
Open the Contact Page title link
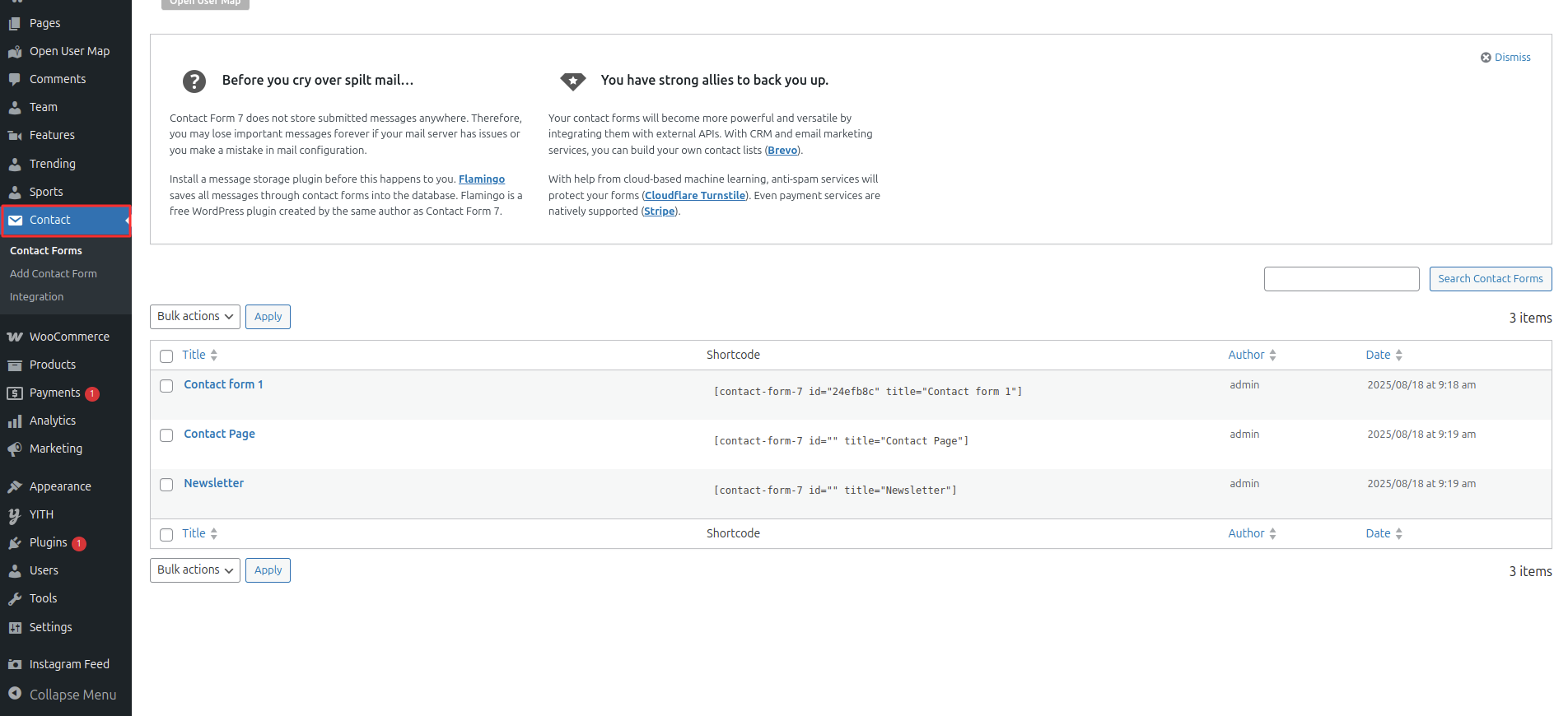(219, 434)
